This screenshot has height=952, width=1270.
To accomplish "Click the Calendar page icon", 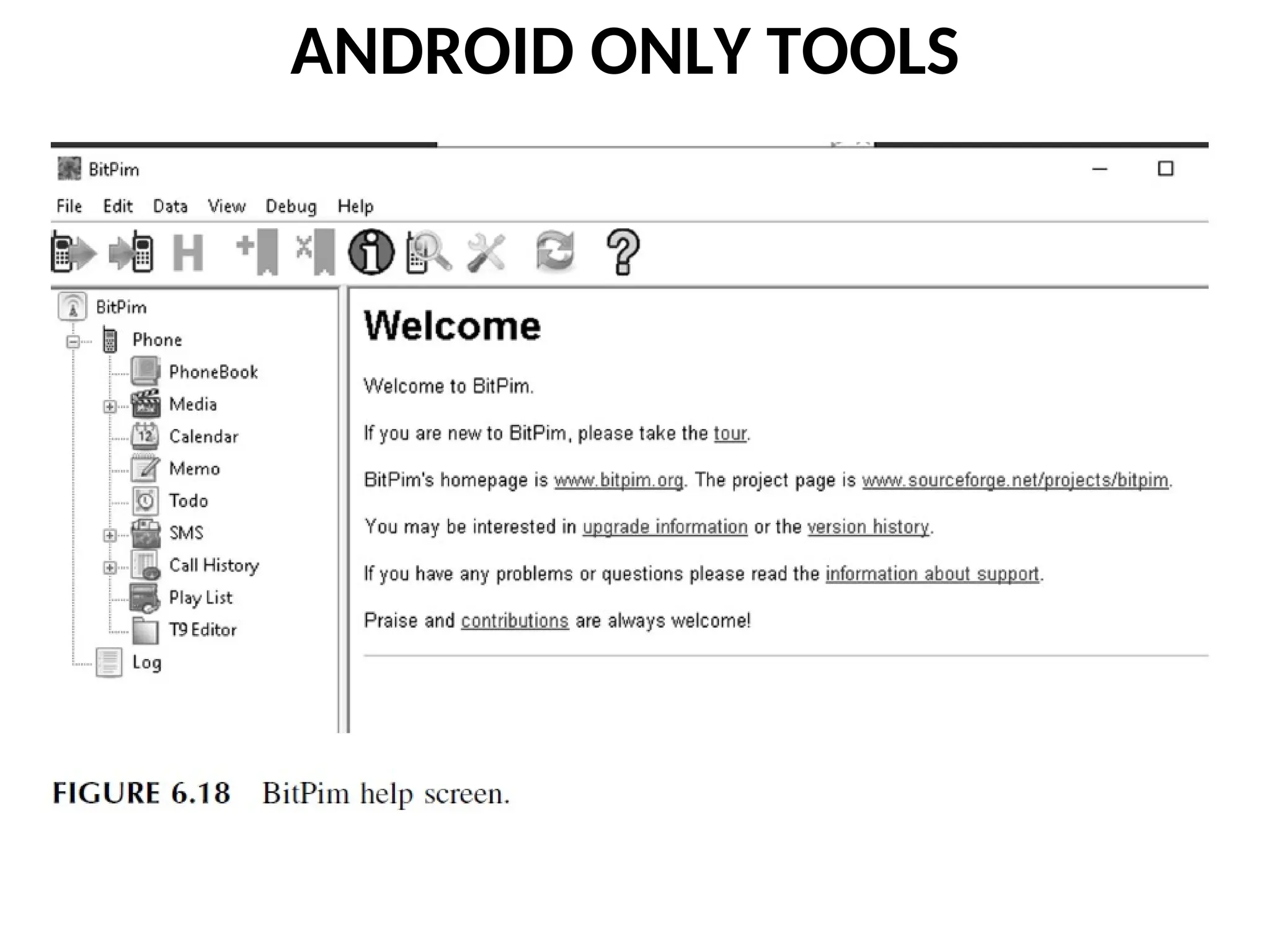I will tap(146, 436).
